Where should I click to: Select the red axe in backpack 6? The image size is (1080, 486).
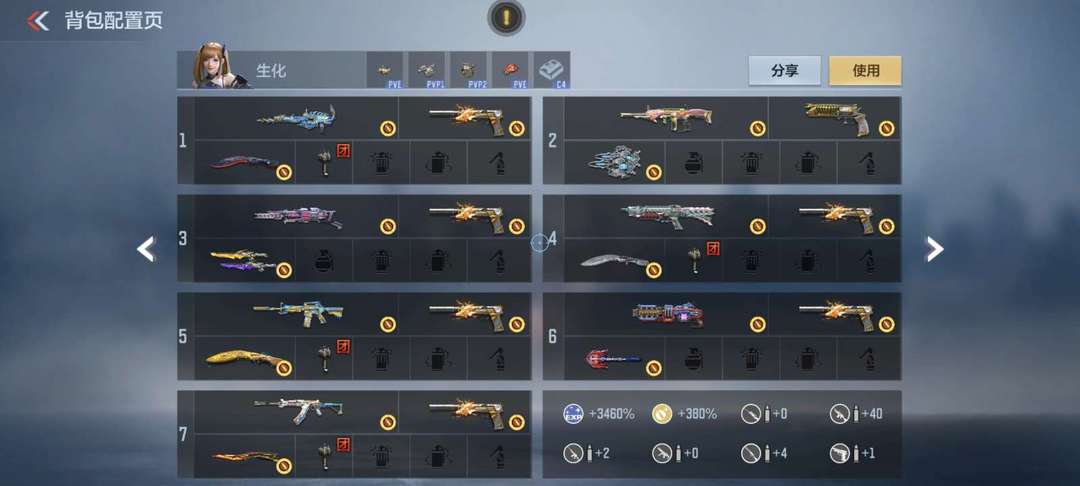(614, 359)
